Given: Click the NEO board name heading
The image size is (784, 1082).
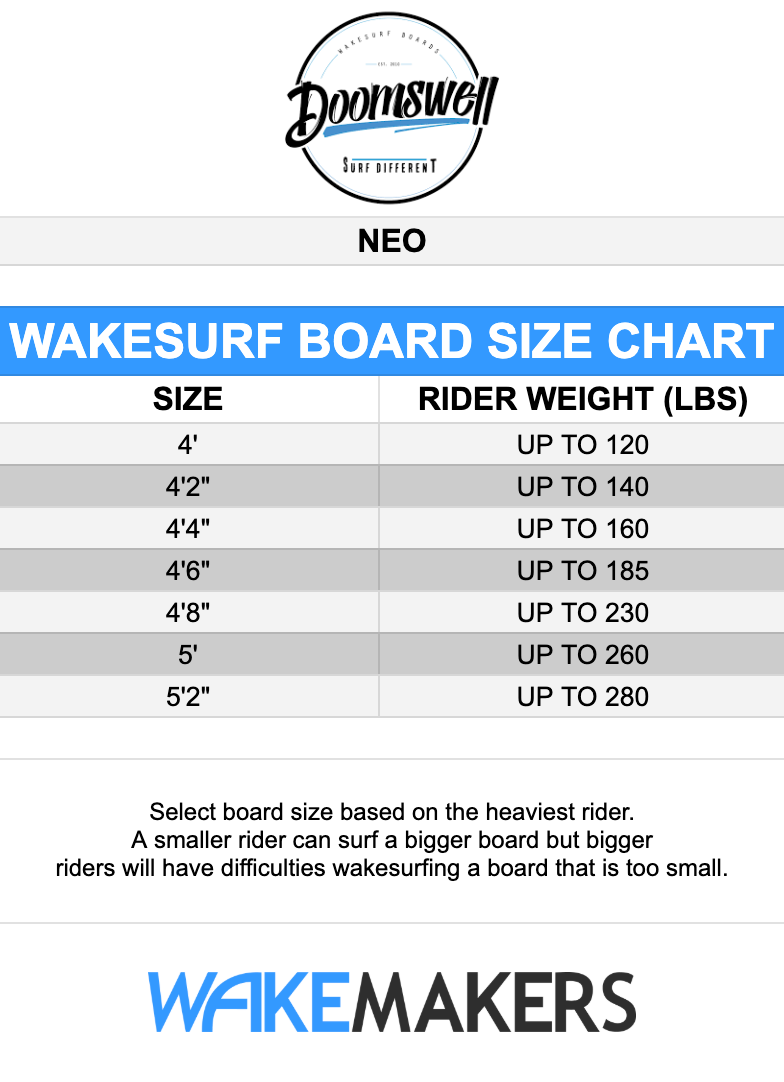Looking at the screenshot, I should coord(392,241).
